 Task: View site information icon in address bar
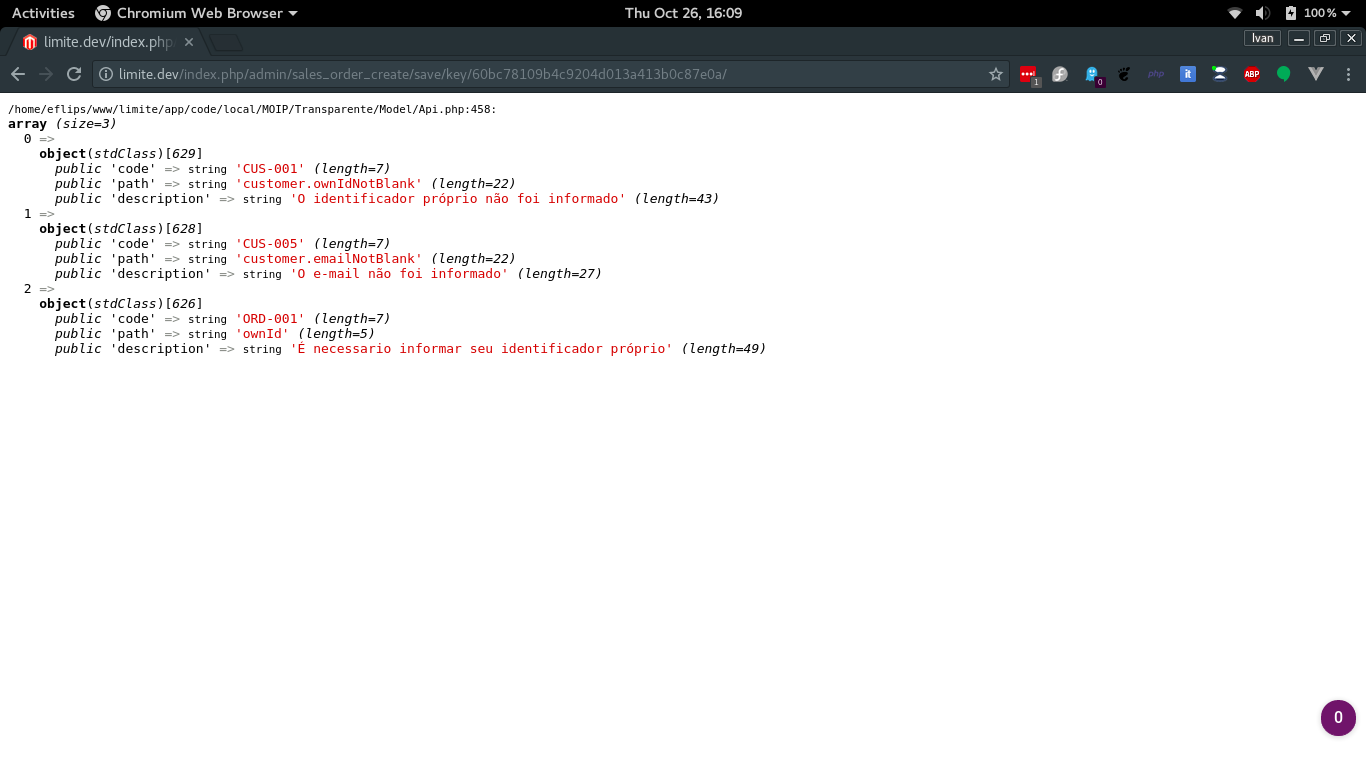tap(106, 74)
